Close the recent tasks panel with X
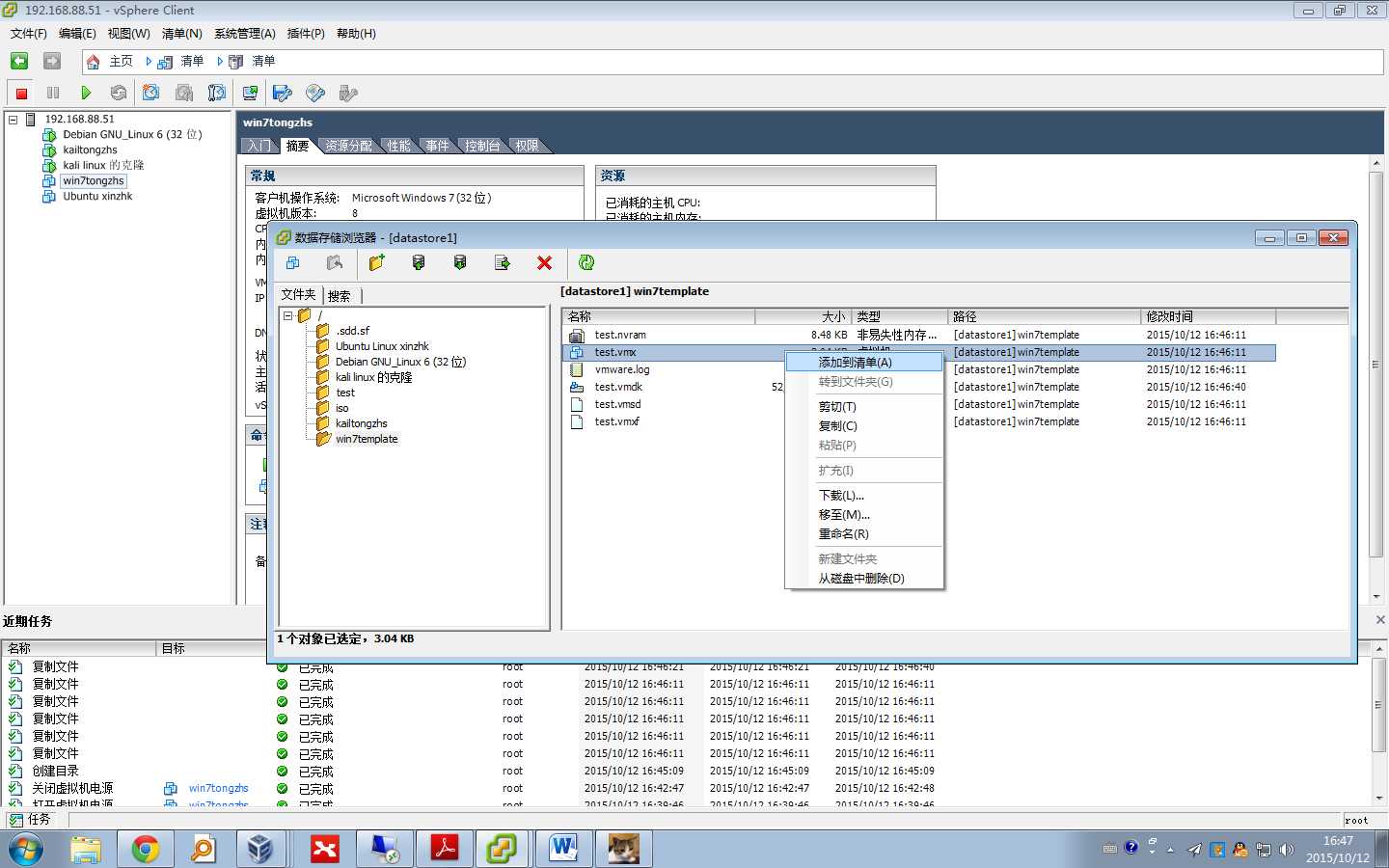Image resolution: width=1389 pixels, height=868 pixels. (1379, 620)
